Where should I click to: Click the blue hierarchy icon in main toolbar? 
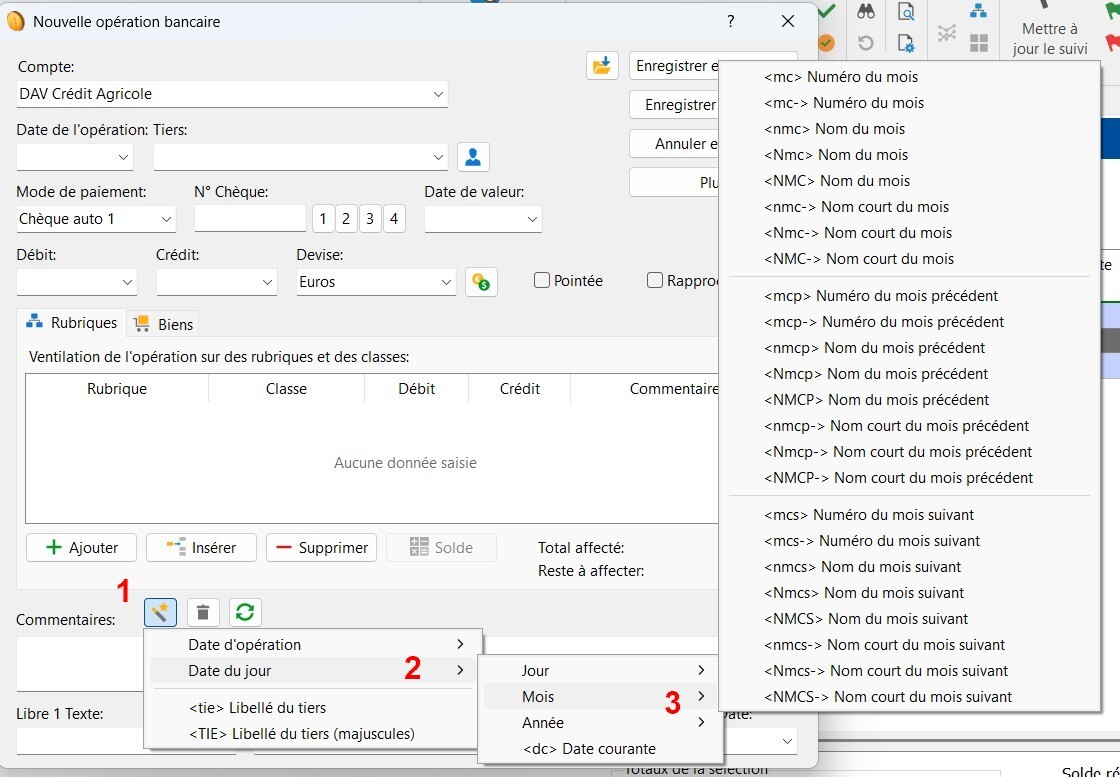coord(979,11)
